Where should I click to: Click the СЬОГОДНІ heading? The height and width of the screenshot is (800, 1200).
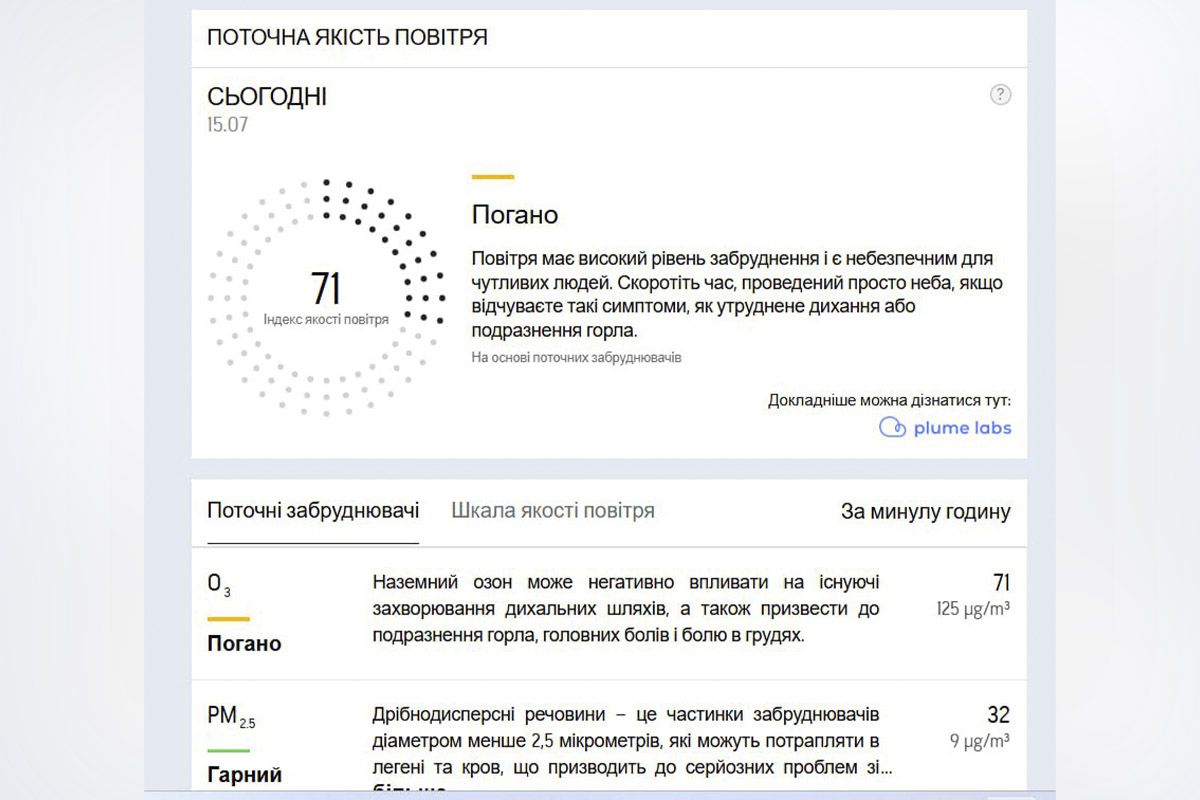266,97
